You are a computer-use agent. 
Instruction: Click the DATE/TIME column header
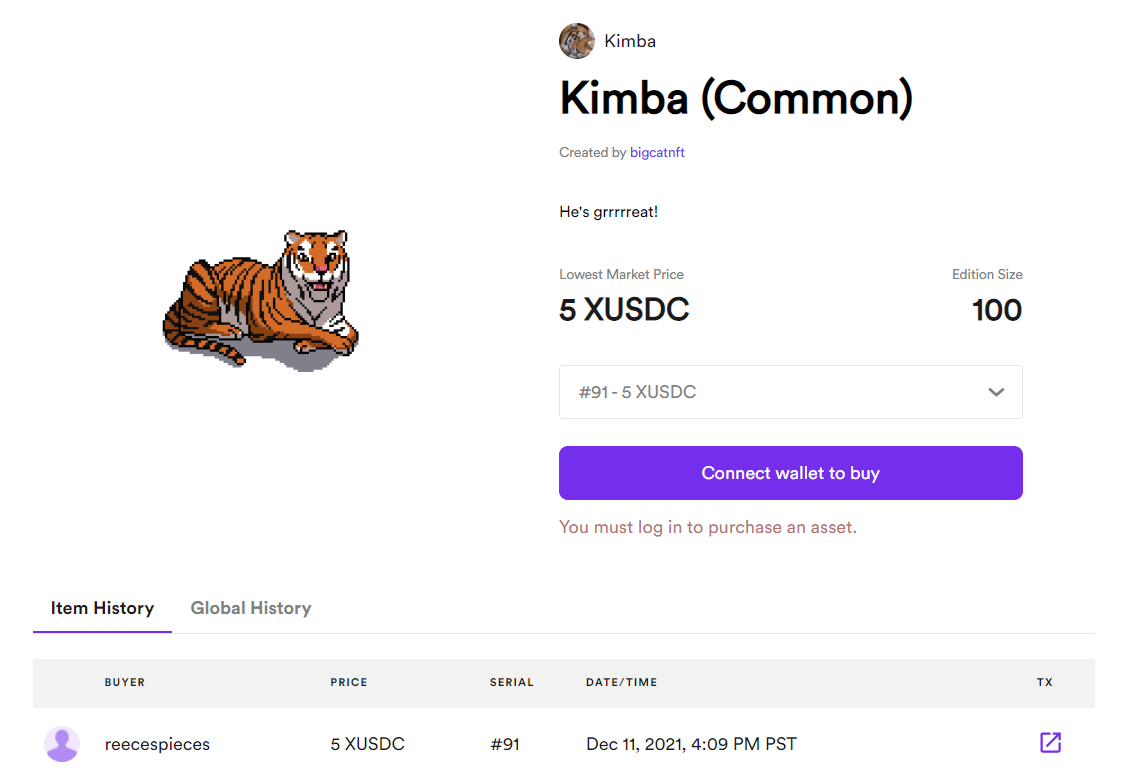tap(622, 682)
